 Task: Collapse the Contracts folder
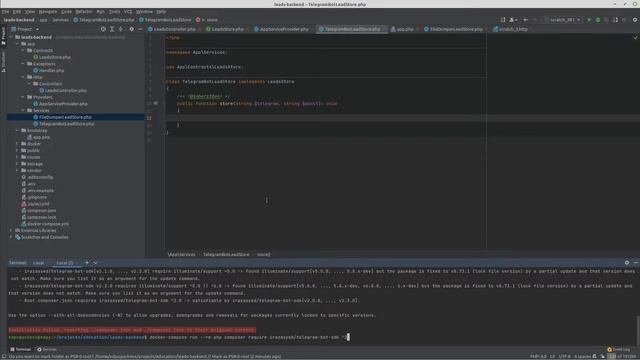23,50
